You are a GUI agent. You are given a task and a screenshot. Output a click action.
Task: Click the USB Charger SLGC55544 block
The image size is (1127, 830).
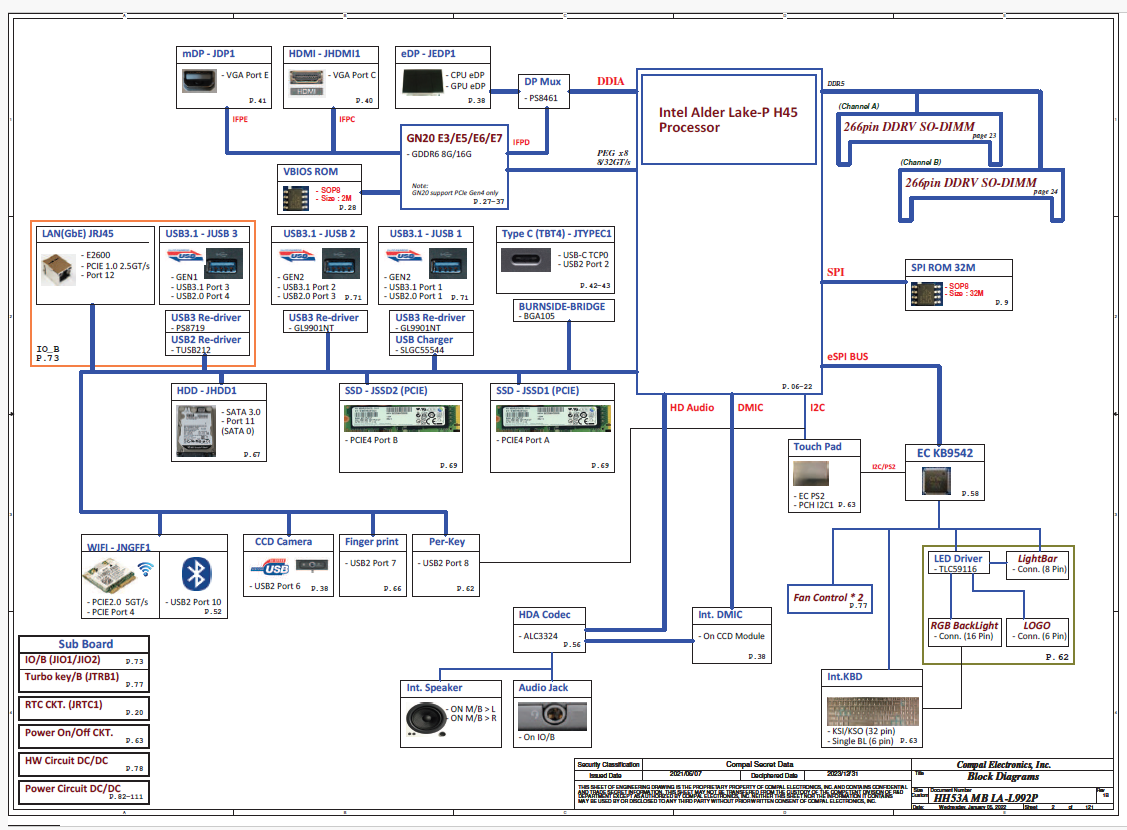point(431,344)
